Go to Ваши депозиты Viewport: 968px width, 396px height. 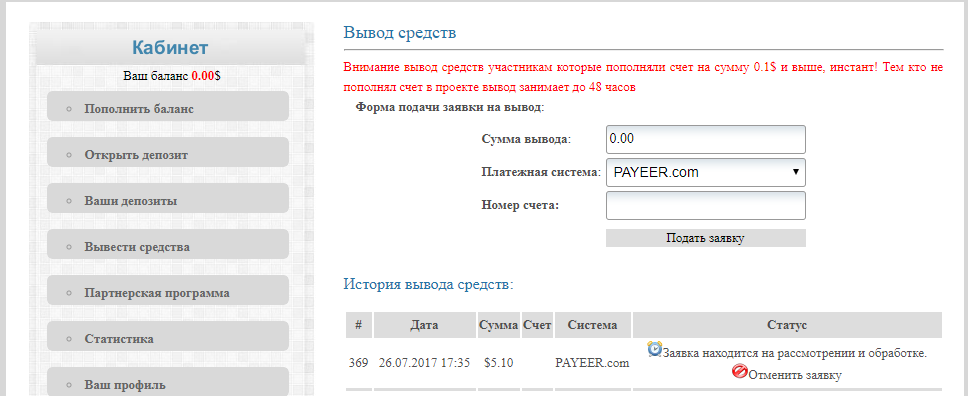[x=168, y=198]
